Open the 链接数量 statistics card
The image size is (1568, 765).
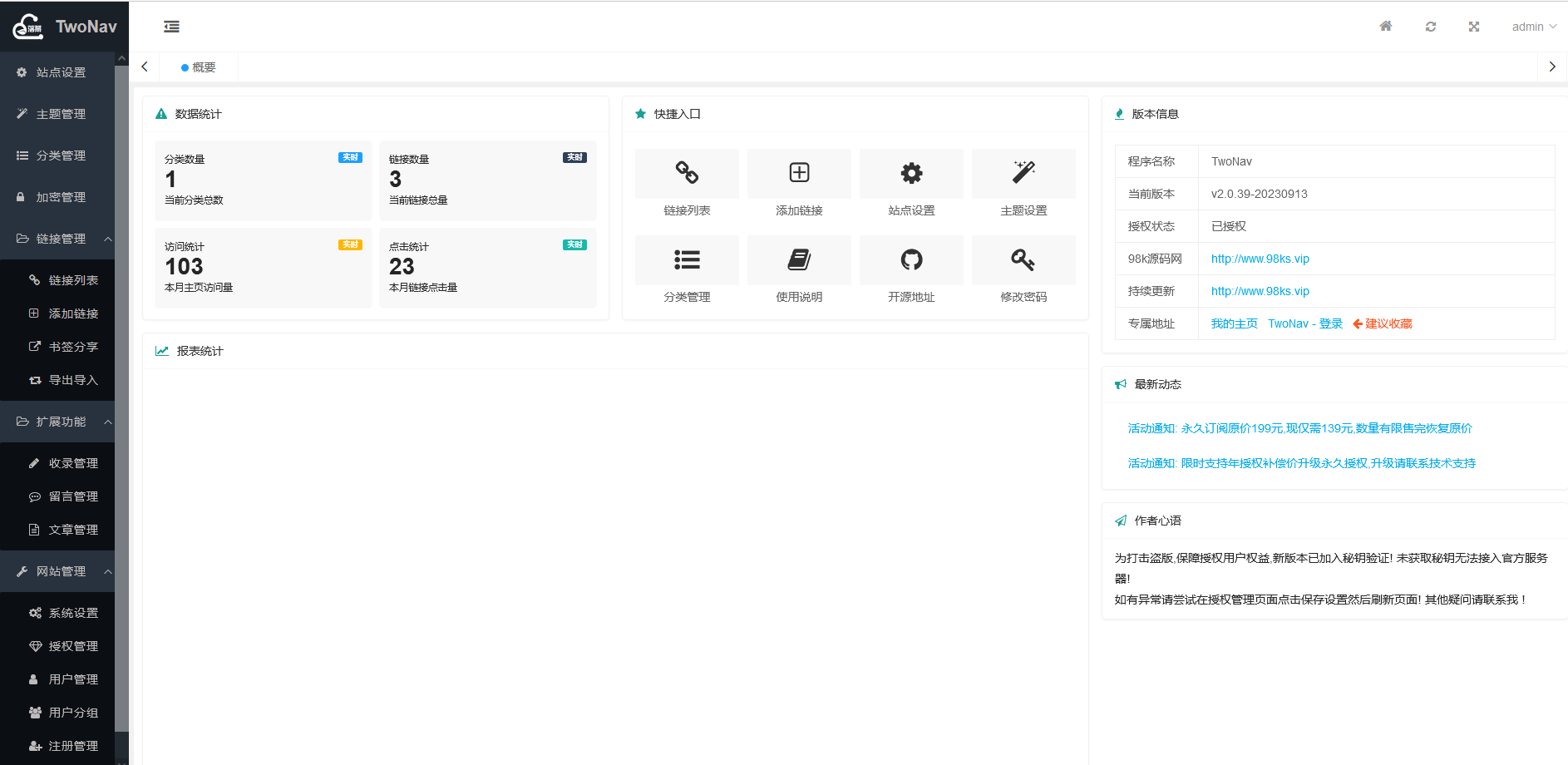coord(488,180)
